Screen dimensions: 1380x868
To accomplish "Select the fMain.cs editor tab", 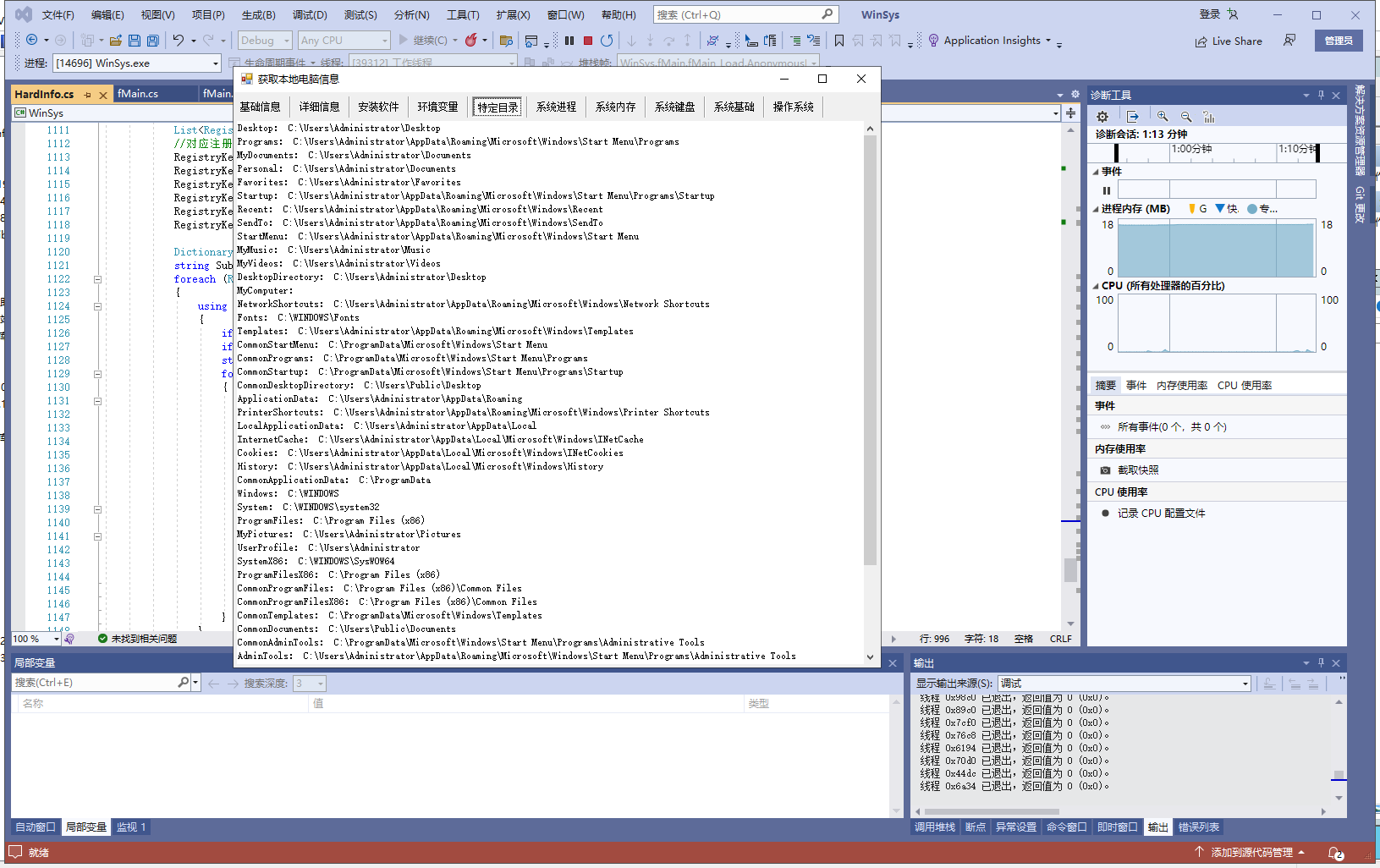I will point(138,94).
